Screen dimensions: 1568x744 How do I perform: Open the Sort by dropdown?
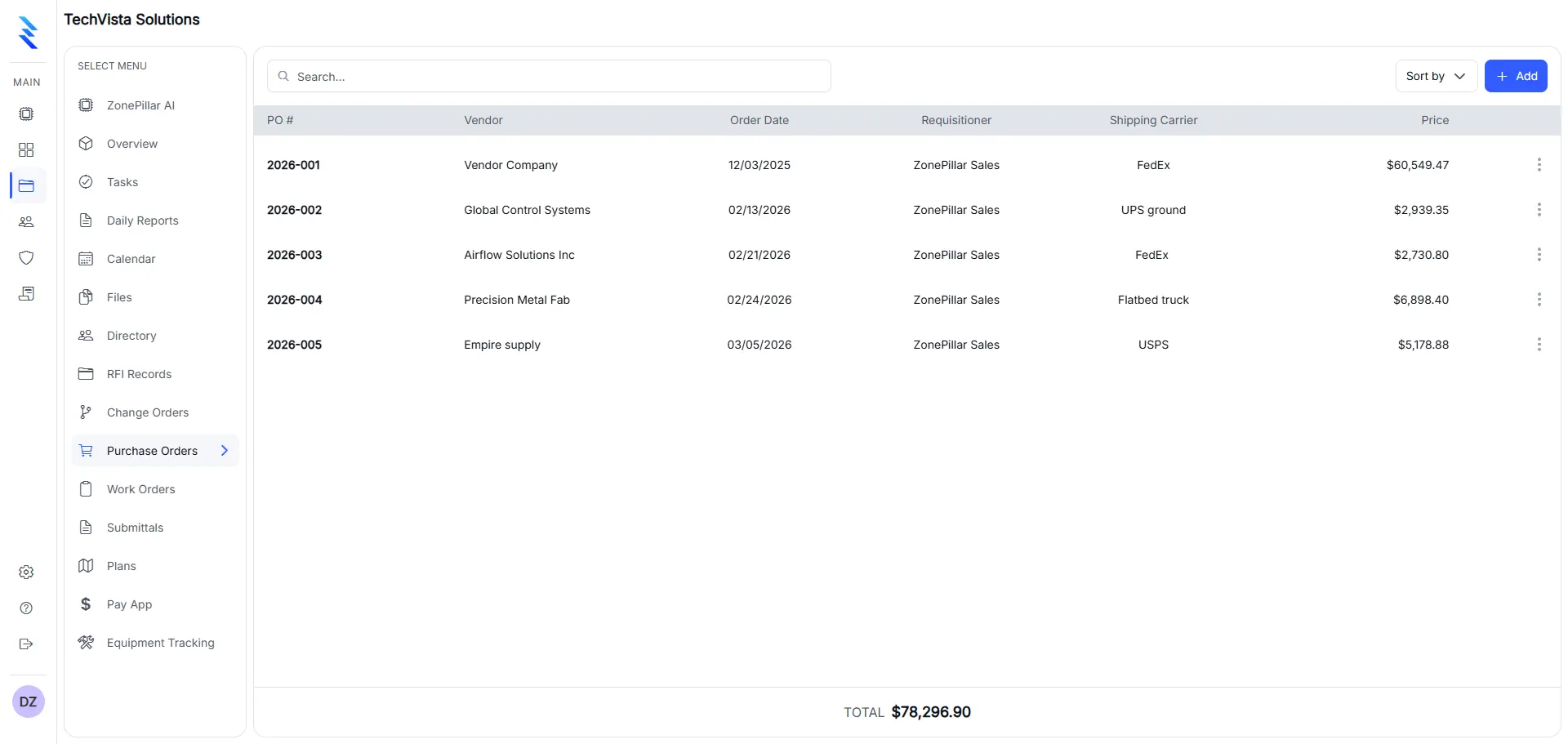[x=1435, y=76]
